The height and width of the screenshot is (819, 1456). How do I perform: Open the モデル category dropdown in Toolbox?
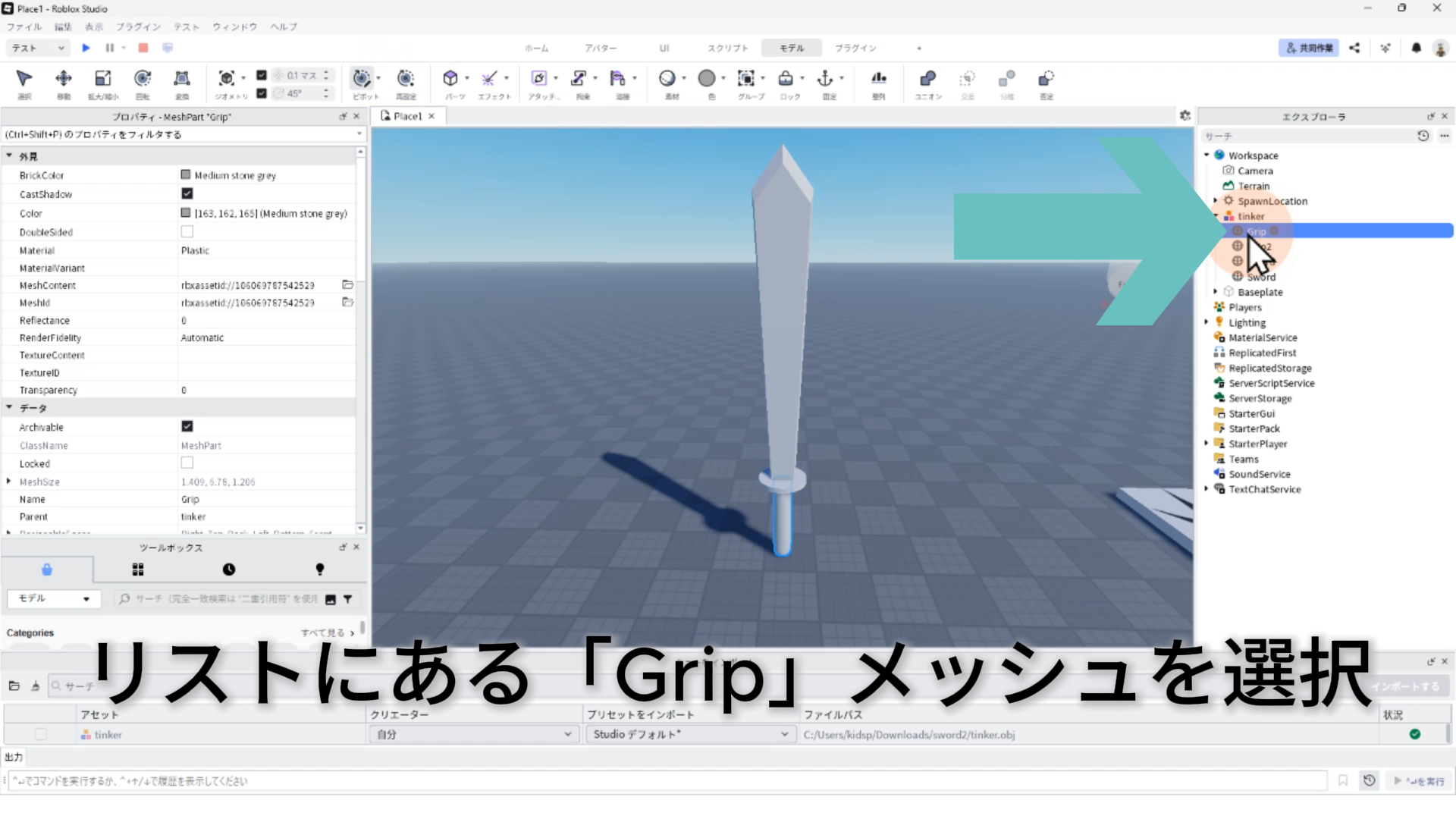click(53, 599)
